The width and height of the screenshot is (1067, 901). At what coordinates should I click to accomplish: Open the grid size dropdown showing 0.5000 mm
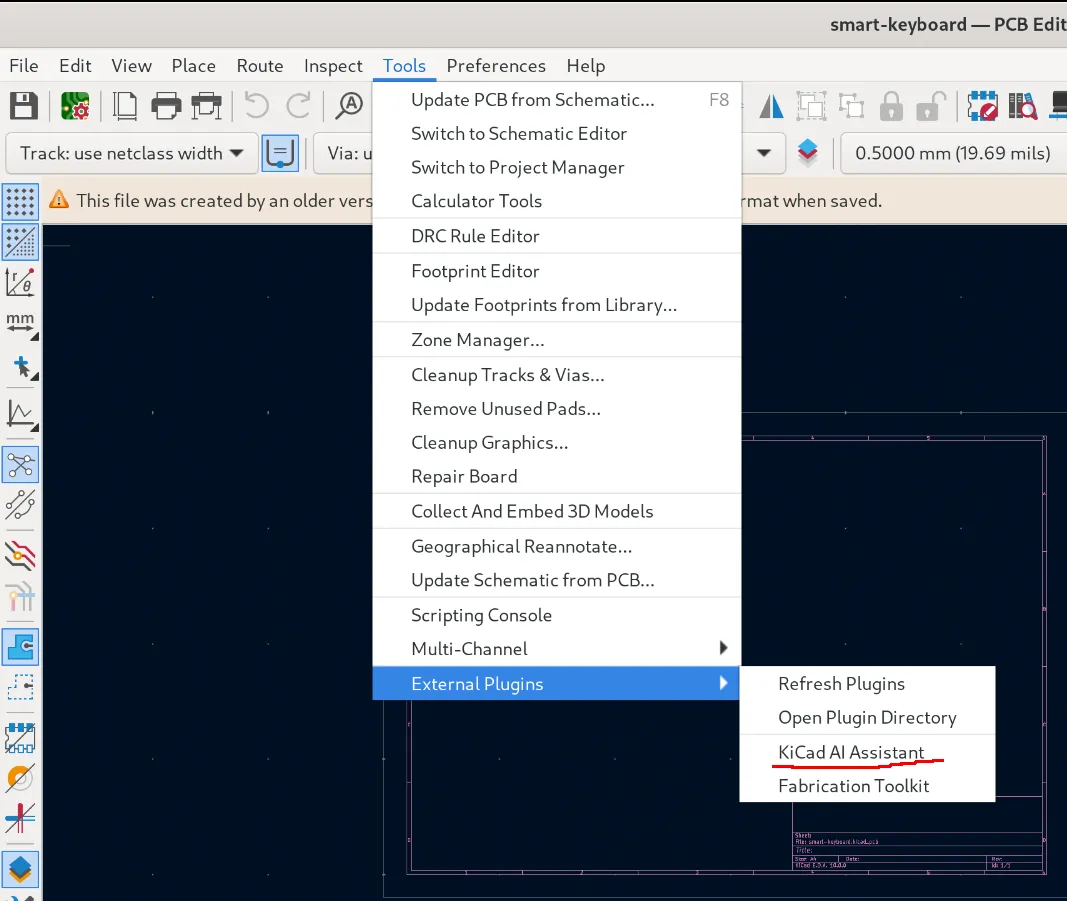(953, 153)
